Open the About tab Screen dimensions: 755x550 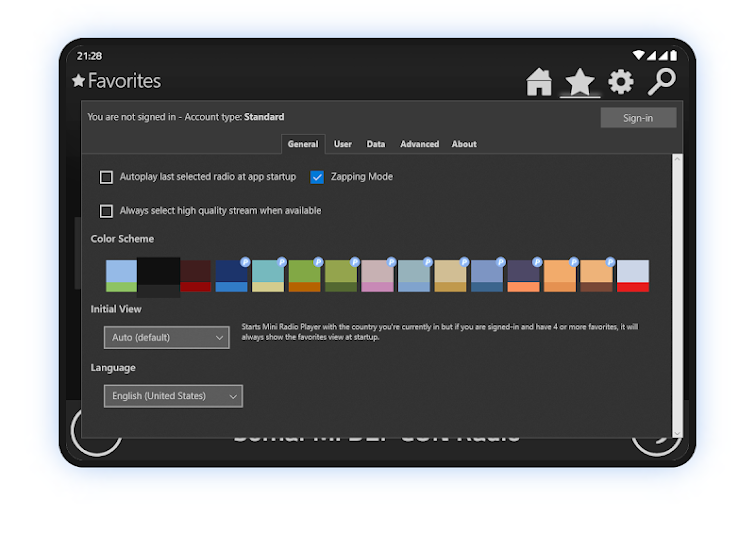click(x=464, y=144)
